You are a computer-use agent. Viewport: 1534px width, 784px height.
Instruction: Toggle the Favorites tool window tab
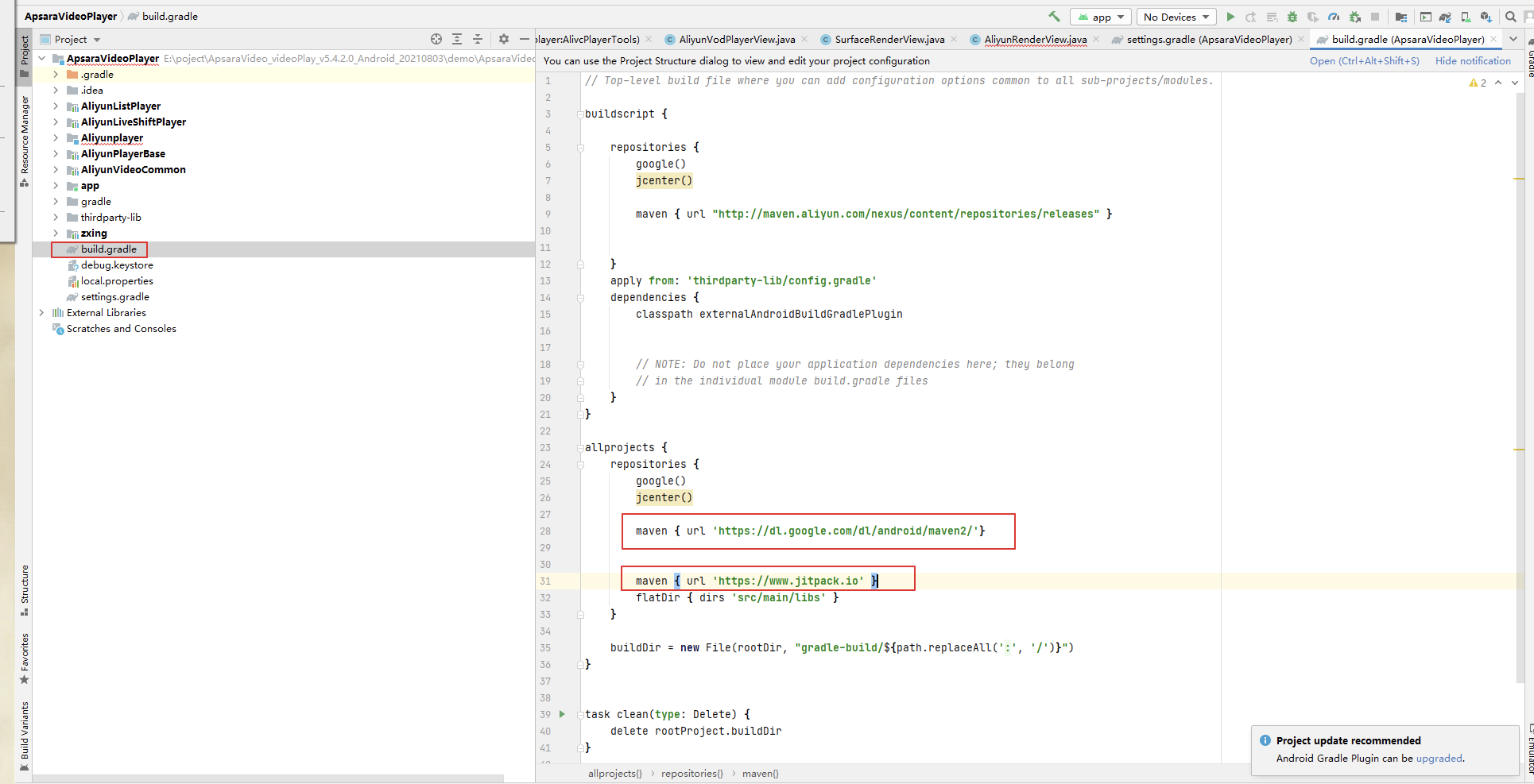coord(25,658)
